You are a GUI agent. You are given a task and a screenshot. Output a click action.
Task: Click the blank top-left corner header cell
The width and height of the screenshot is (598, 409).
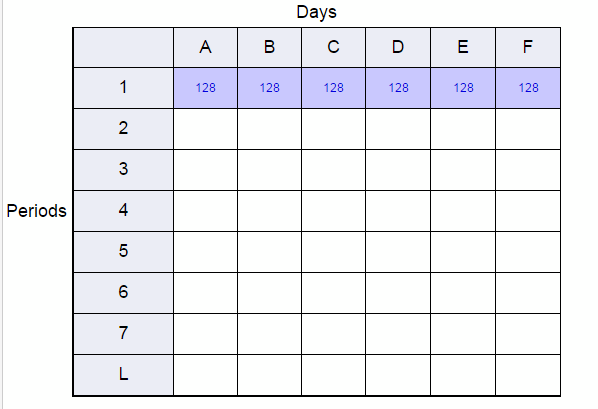coord(123,47)
